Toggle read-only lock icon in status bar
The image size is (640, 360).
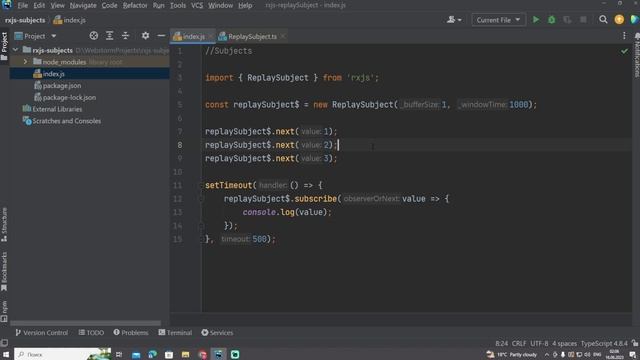635,343
